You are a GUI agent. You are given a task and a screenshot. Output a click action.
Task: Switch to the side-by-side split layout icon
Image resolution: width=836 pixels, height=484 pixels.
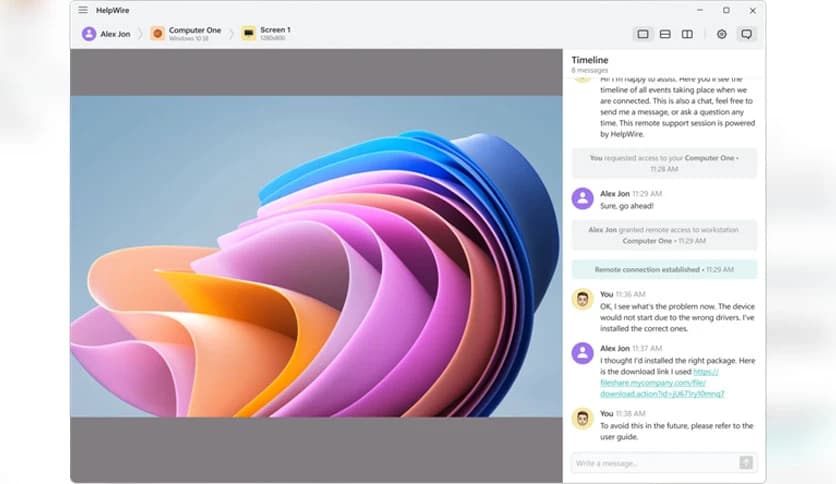687,34
